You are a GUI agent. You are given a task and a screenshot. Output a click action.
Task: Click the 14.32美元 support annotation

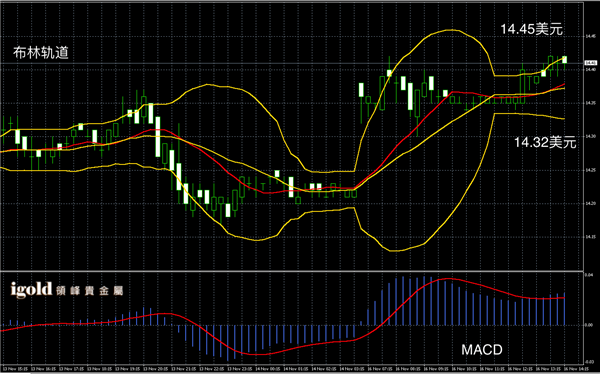(545, 142)
